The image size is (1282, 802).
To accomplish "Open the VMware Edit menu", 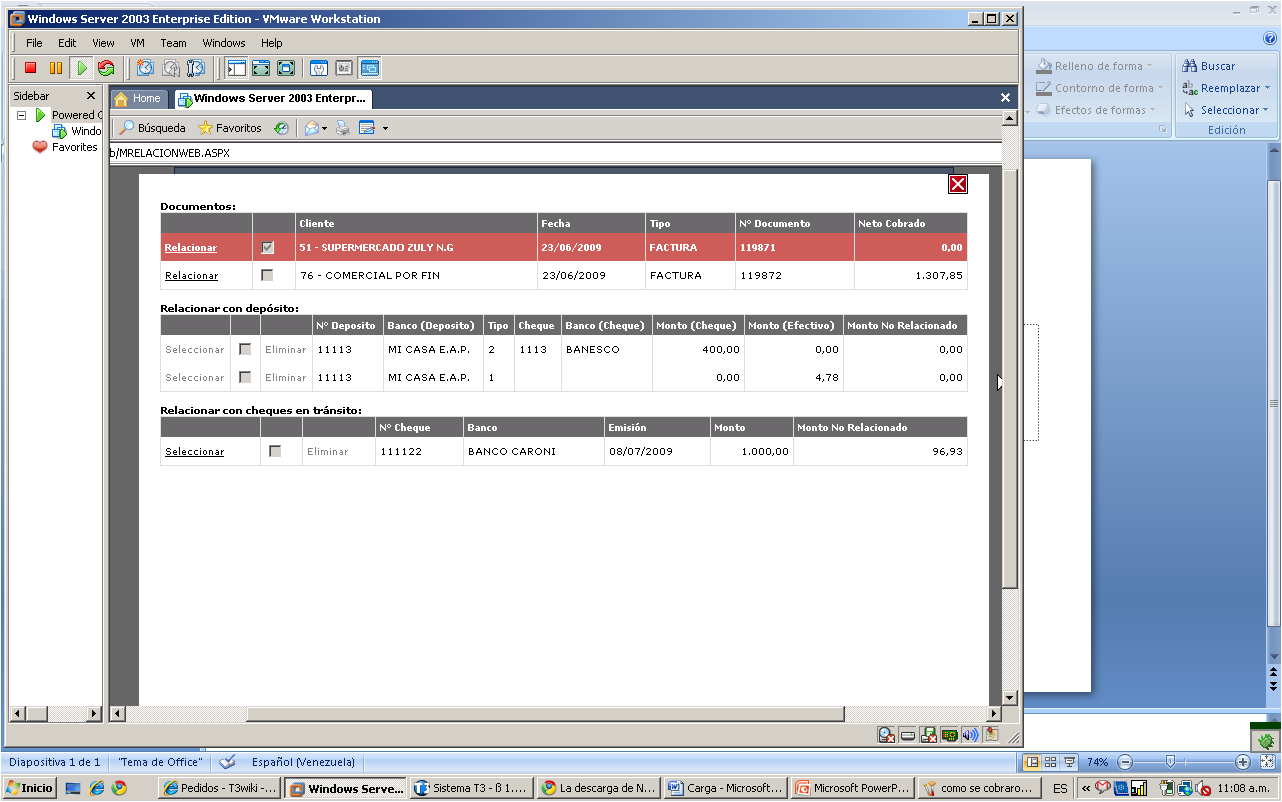I will 67,43.
